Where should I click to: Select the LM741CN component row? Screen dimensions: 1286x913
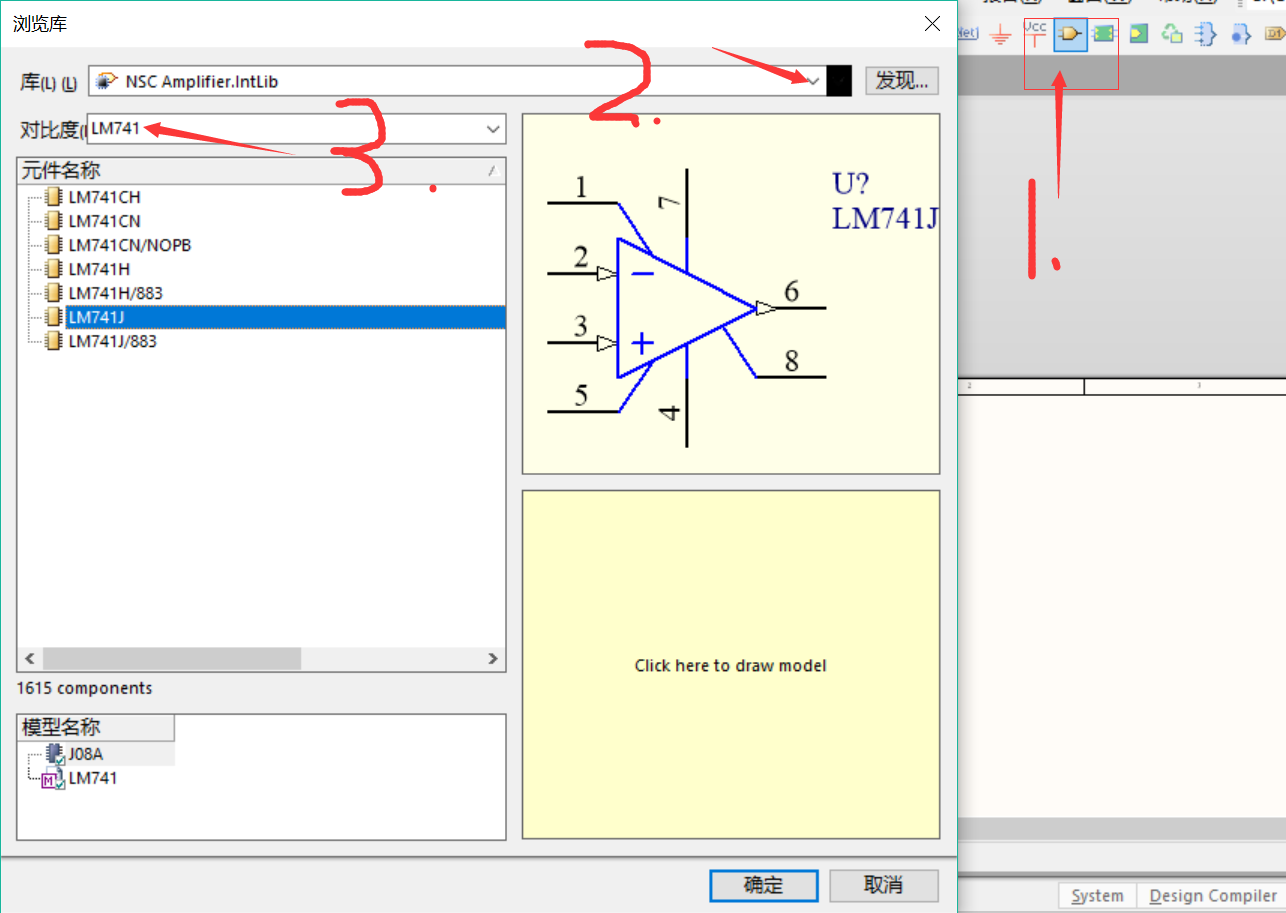(x=104, y=221)
